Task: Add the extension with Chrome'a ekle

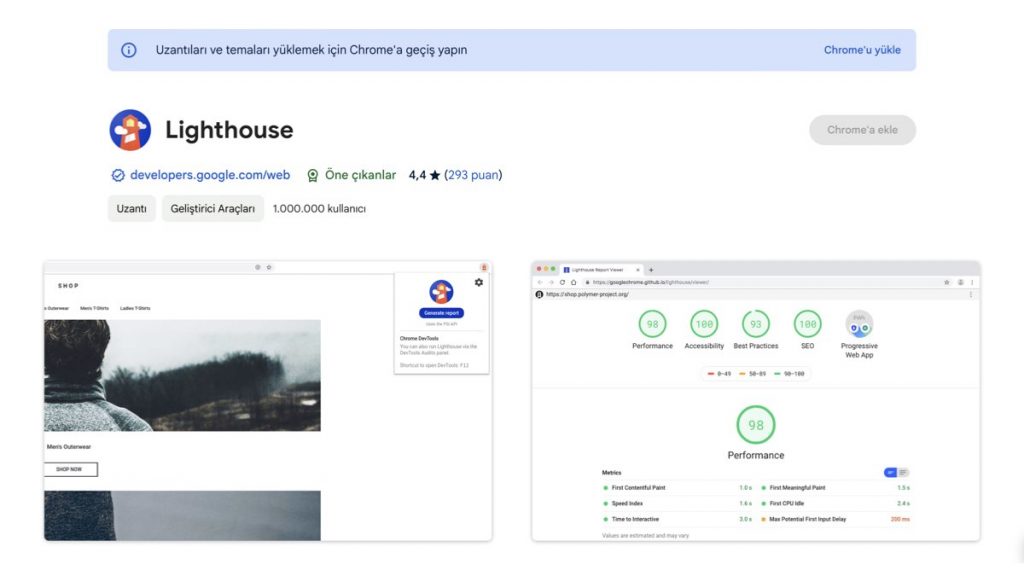Action: click(862, 130)
